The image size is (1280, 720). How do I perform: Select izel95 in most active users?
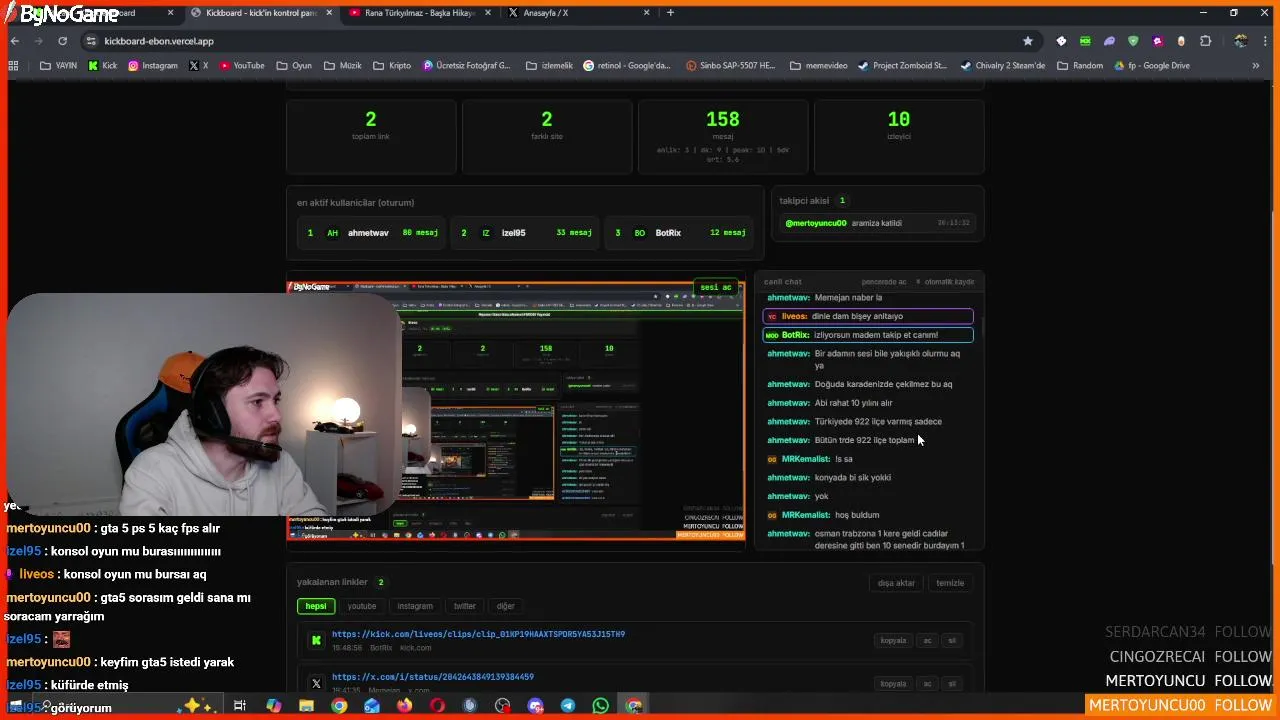(x=524, y=233)
